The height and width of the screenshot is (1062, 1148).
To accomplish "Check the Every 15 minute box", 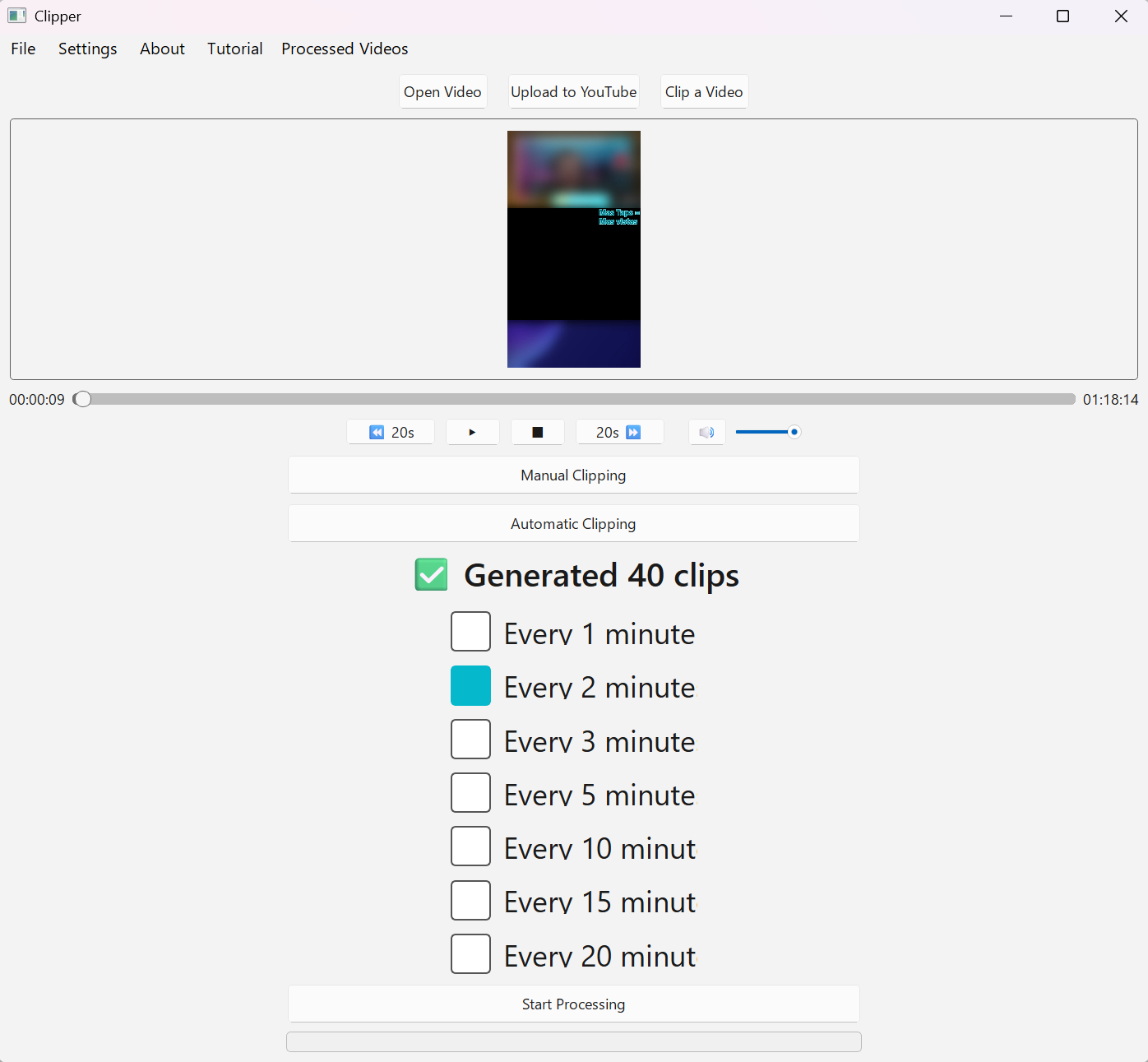I will (x=470, y=900).
